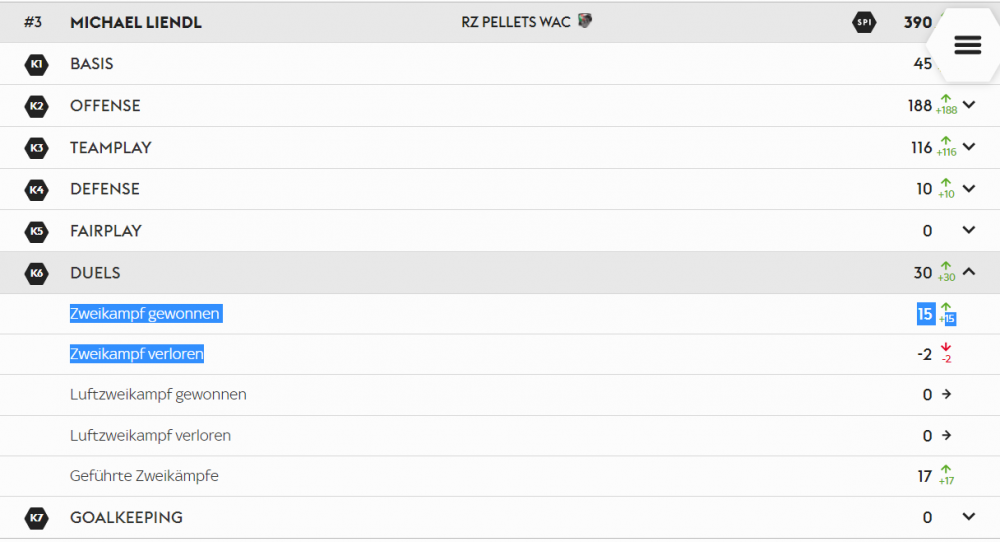Click the Geführte Zweikämpfe row label
The width and height of the screenshot is (1000, 542).
[144, 476]
